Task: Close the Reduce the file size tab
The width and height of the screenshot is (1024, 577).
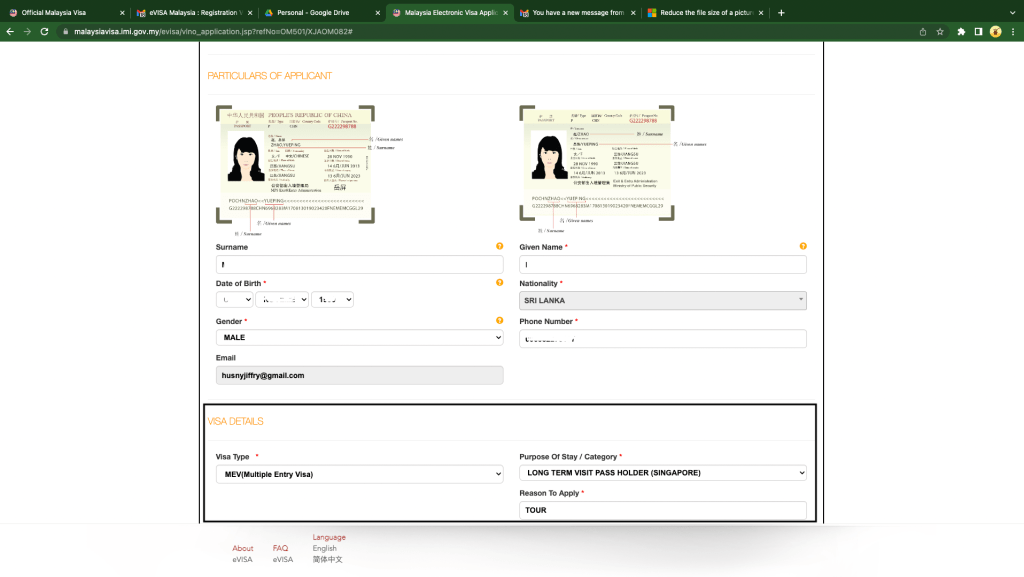Action: [761, 12]
